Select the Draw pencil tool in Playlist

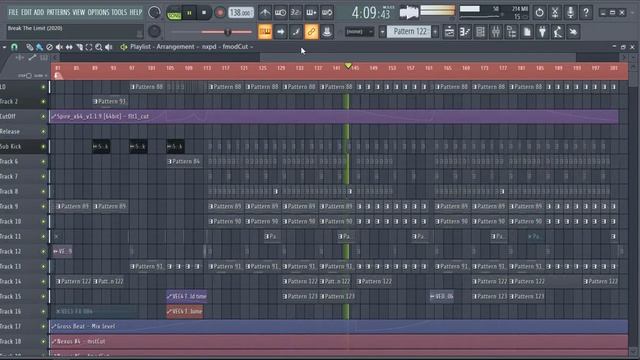(x=29, y=47)
